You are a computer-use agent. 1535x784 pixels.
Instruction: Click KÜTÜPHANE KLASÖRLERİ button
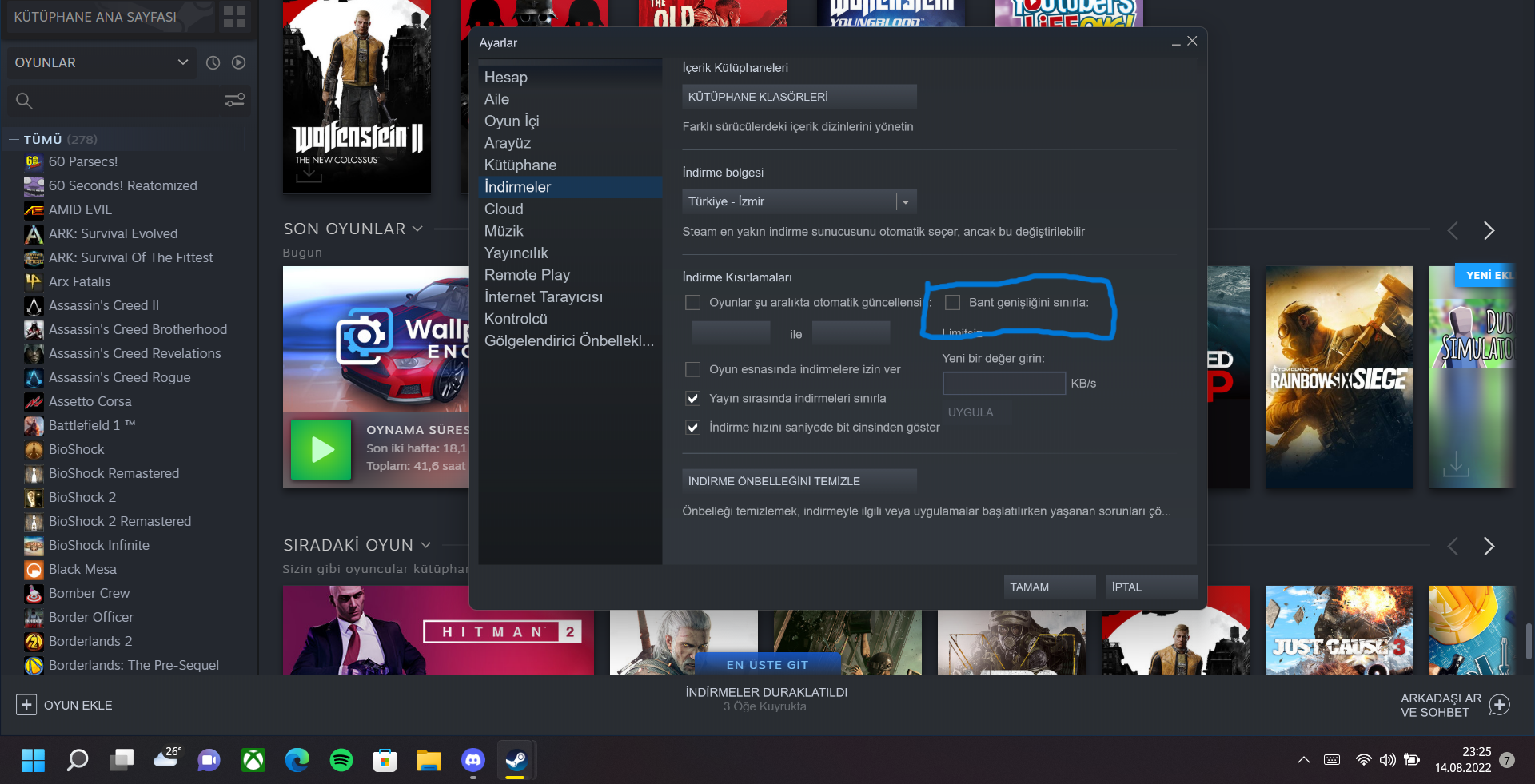pos(799,97)
